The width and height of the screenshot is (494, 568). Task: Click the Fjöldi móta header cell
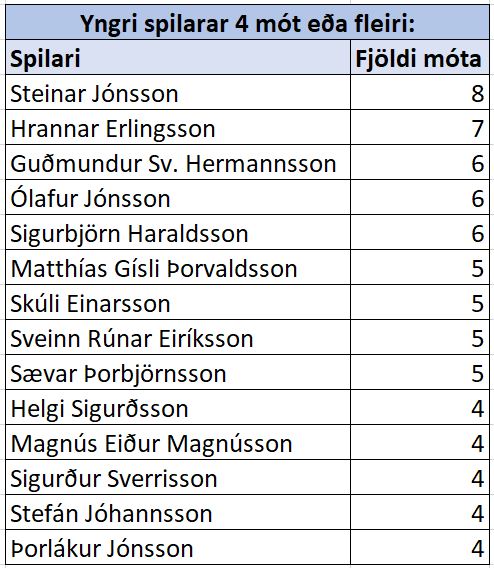click(x=420, y=58)
